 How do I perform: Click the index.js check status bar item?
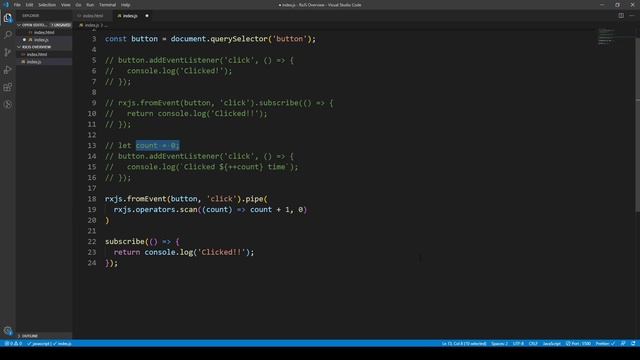click(x=62, y=344)
